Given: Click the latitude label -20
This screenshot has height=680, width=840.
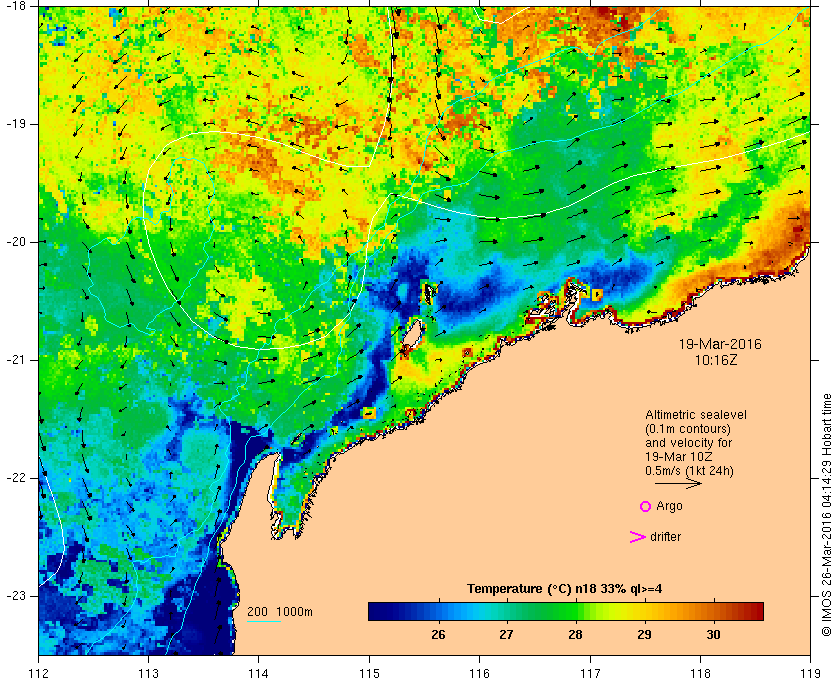Looking at the screenshot, I should tap(15, 242).
